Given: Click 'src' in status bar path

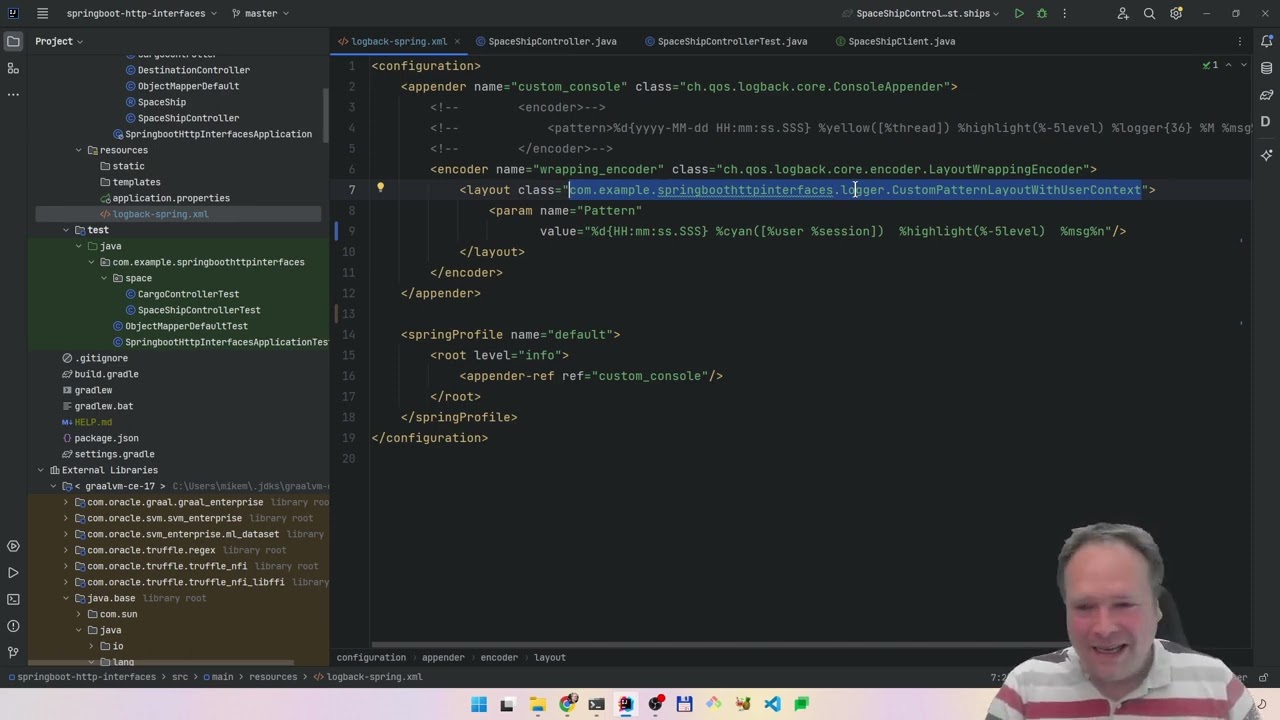Looking at the screenshot, I should tap(179, 677).
